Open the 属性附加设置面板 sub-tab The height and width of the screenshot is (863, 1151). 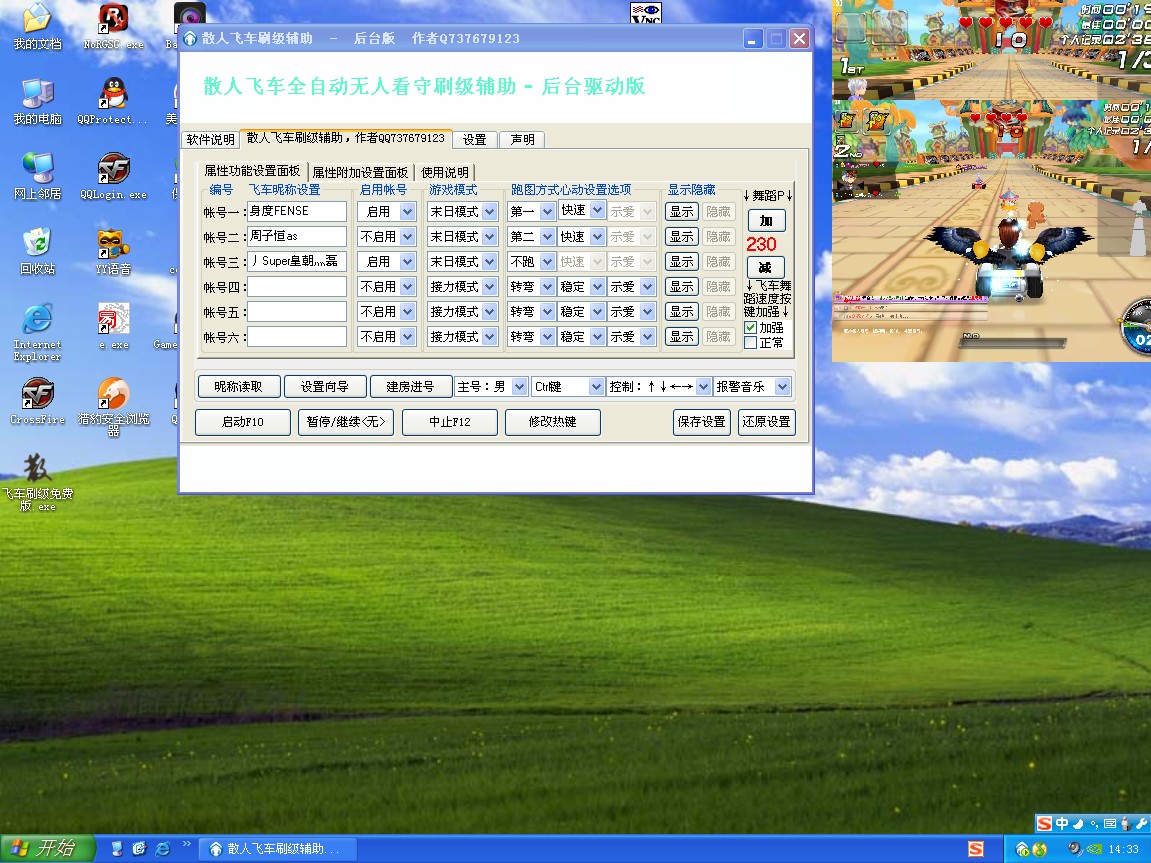pyautogui.click(x=360, y=172)
